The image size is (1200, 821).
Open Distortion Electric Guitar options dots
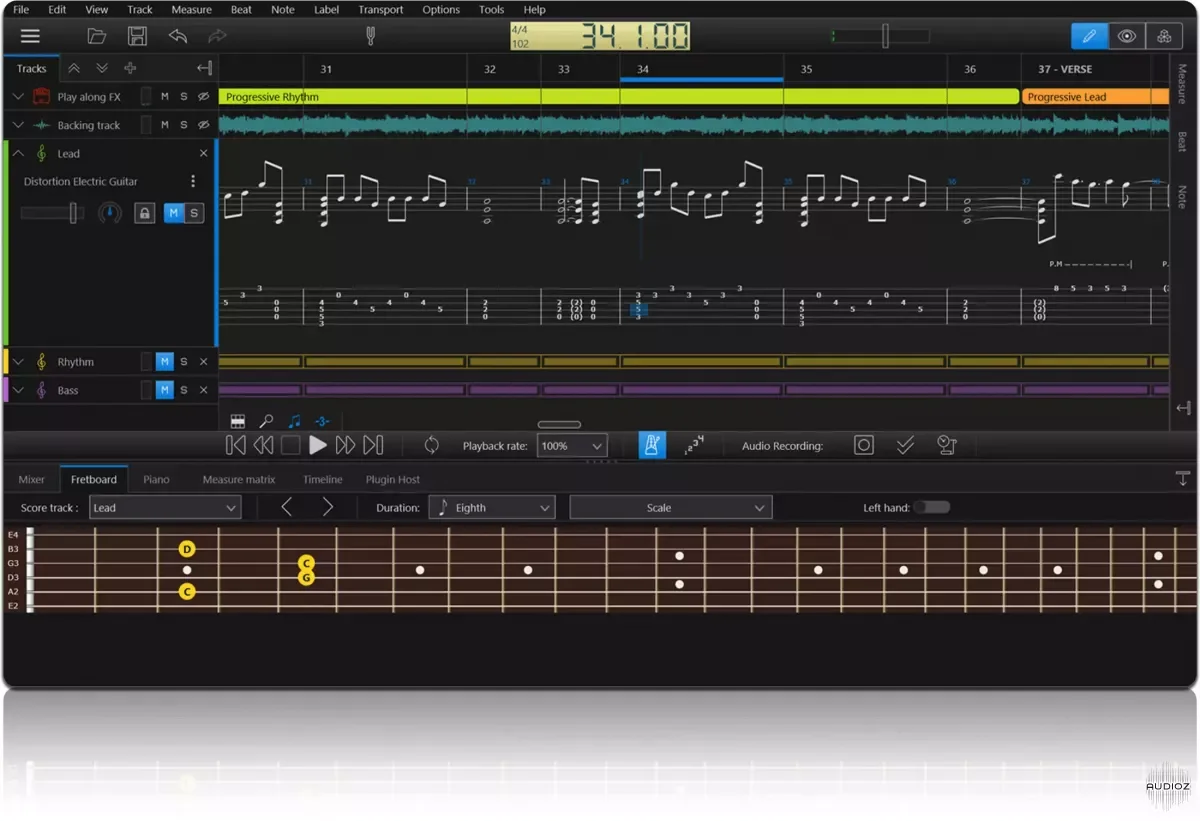click(193, 182)
